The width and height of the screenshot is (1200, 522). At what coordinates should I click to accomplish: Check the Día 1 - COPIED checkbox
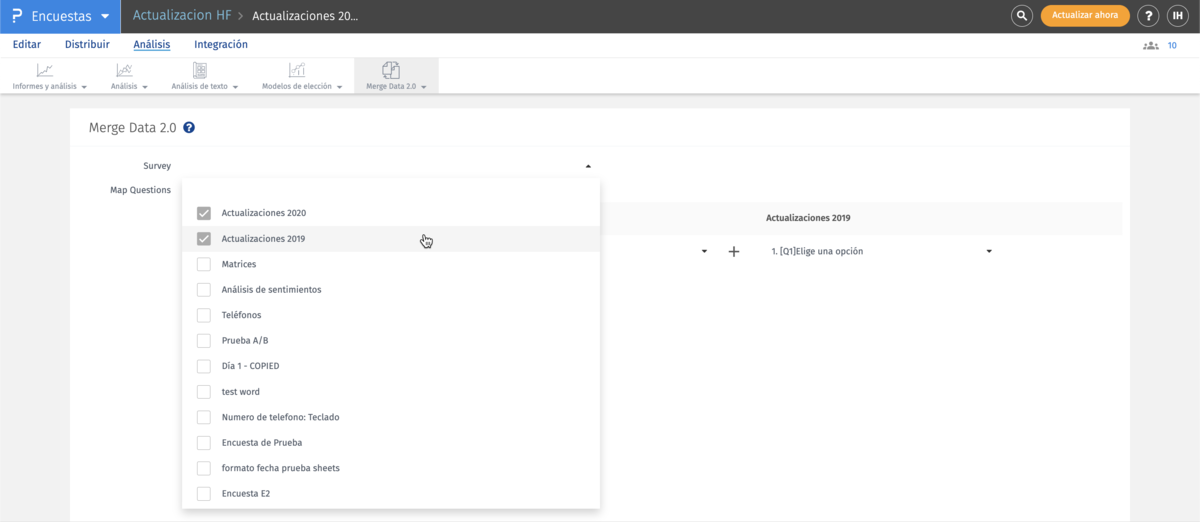tap(204, 366)
